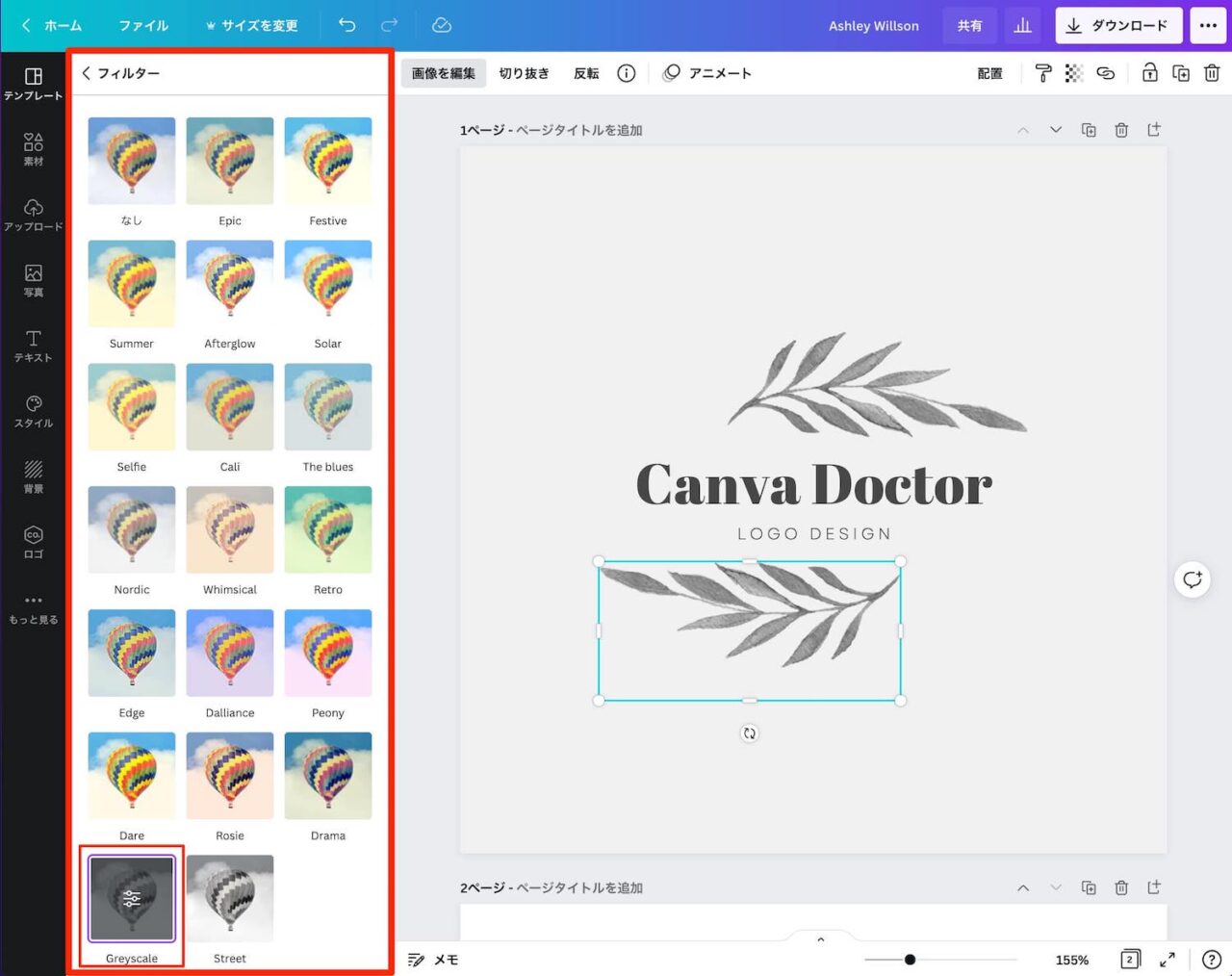
Task: Enter fullscreen with the expand arrows icon
Action: (1168, 960)
